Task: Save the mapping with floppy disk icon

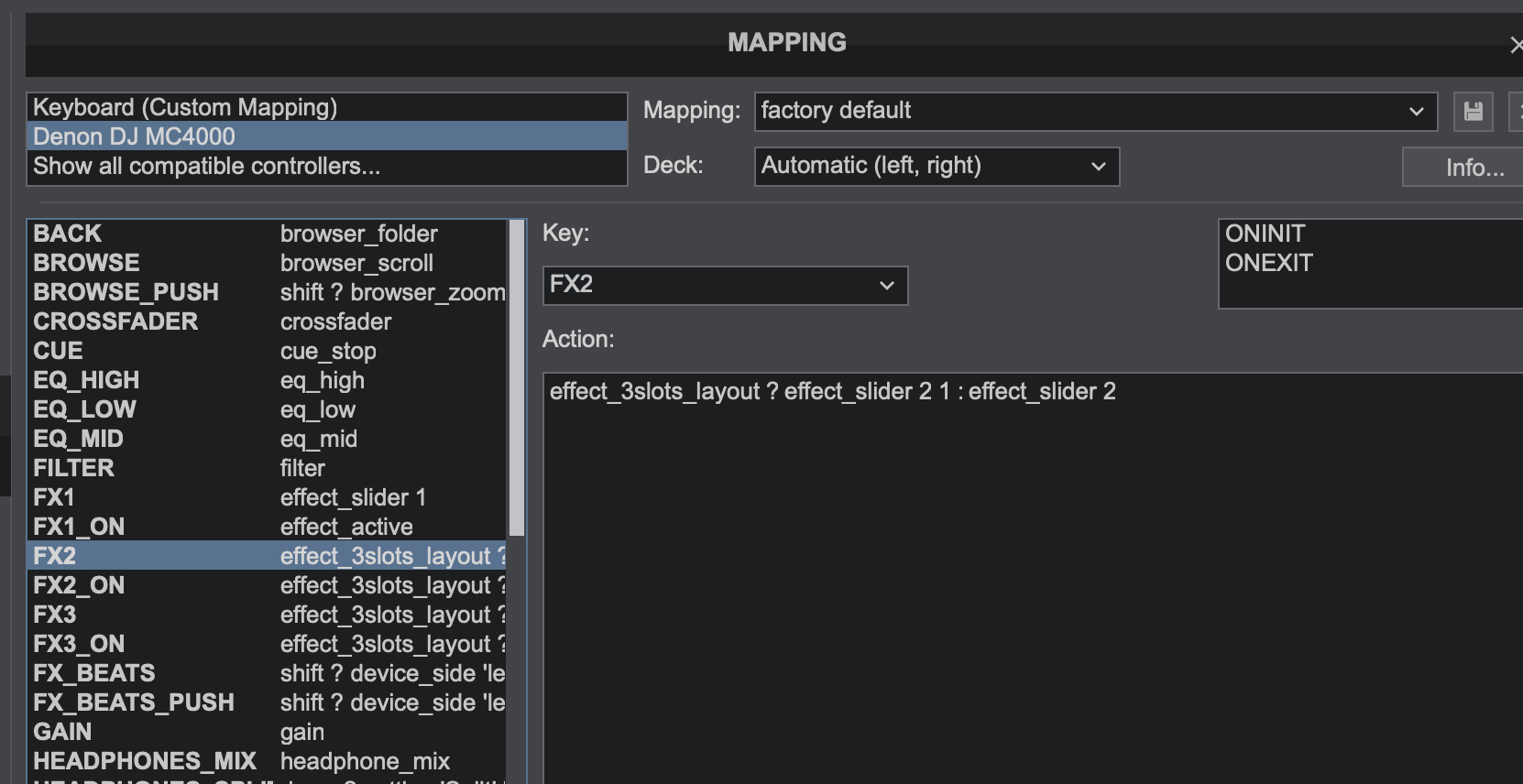Action: click(x=1474, y=112)
